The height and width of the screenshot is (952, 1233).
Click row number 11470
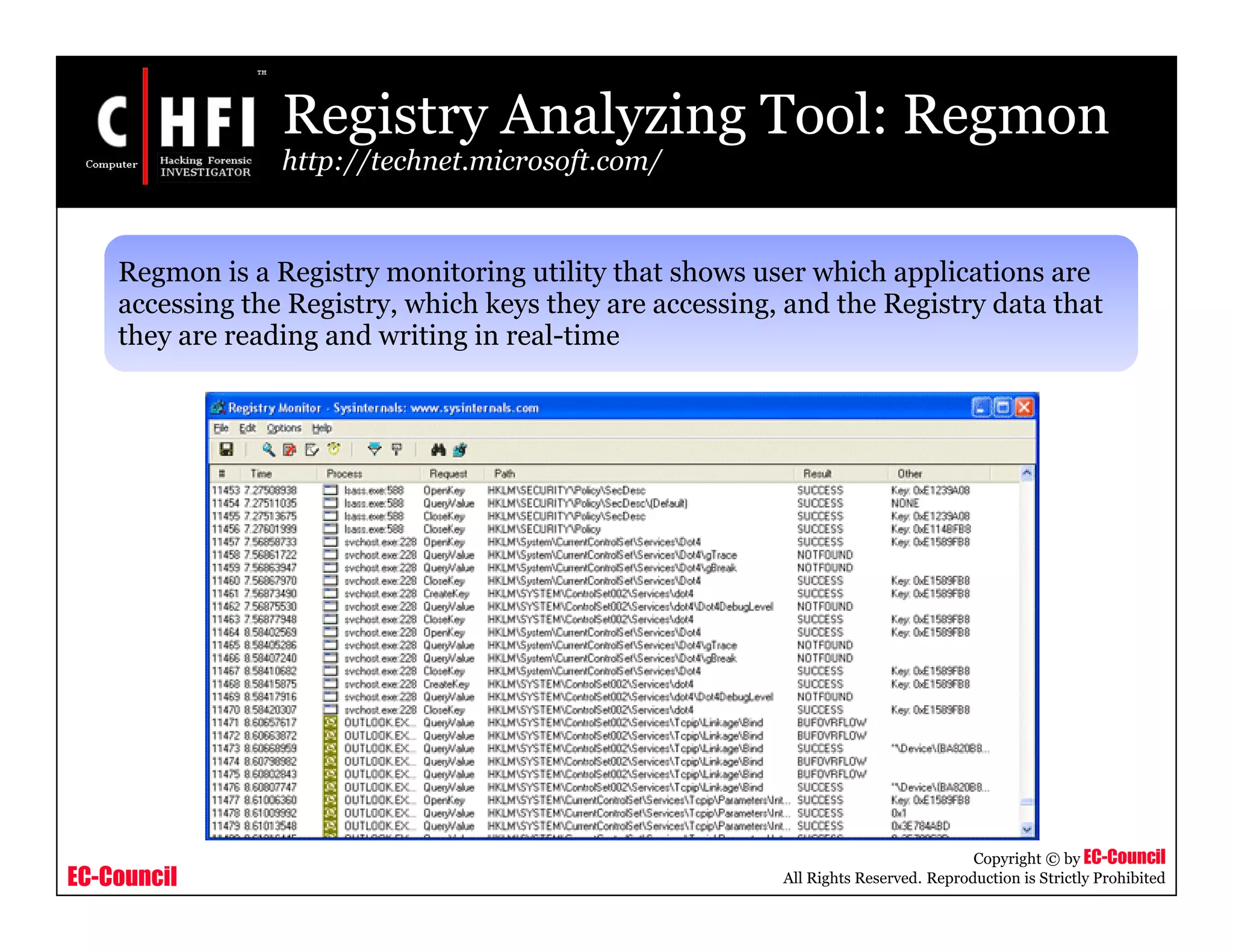pyautogui.click(x=226, y=709)
